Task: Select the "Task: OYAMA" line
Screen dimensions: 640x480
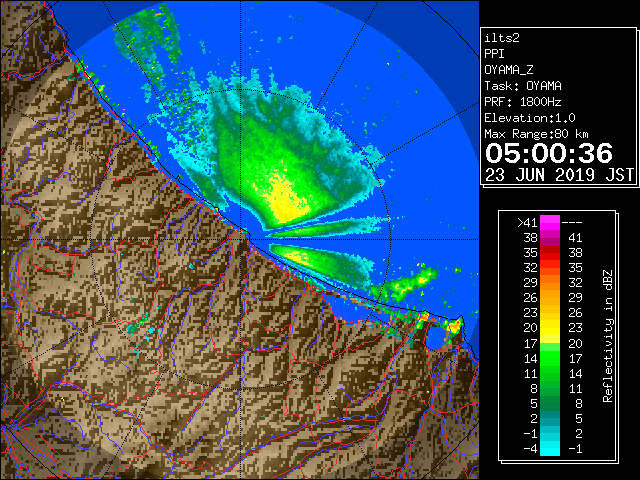Action: coord(523,86)
